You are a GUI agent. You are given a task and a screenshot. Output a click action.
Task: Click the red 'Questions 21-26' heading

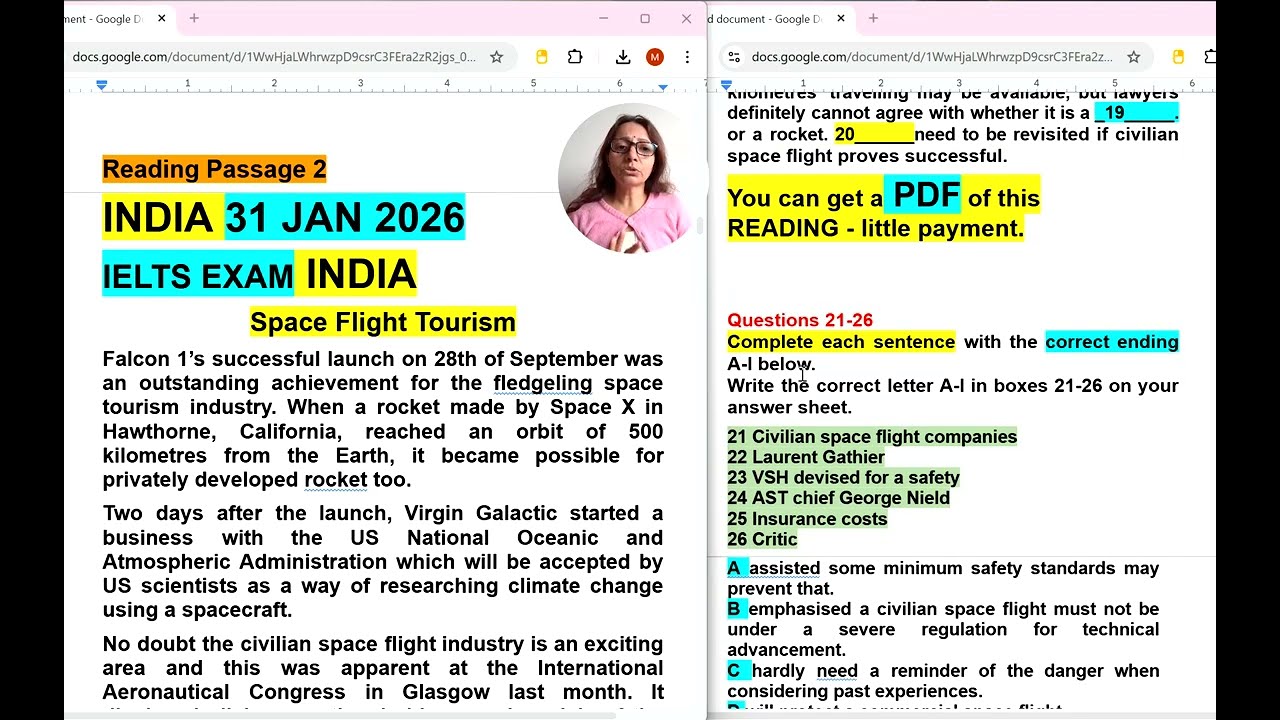coord(800,320)
